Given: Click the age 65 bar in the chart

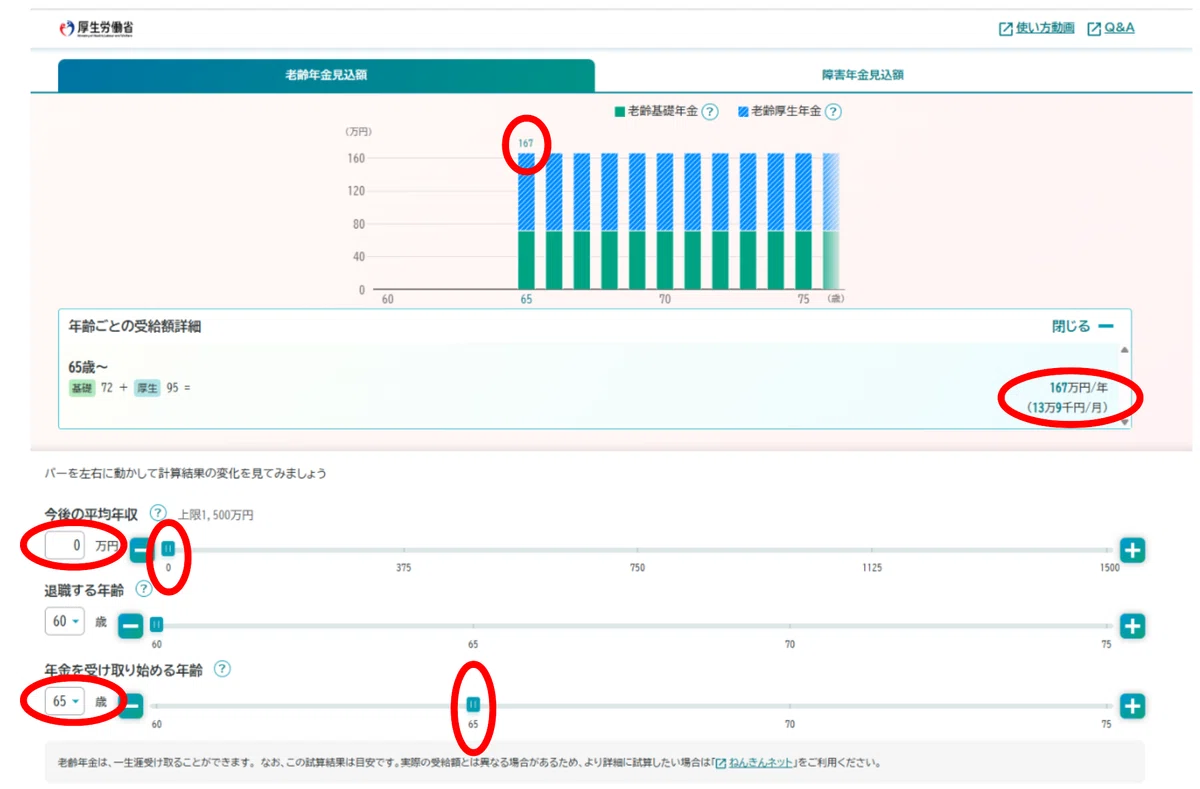Looking at the screenshot, I should pyautogui.click(x=526, y=221).
